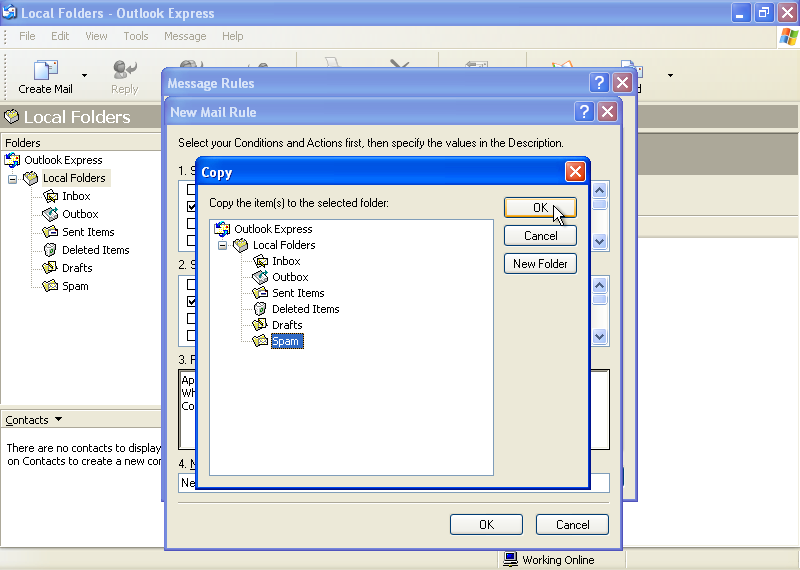Image resolution: width=800 pixels, height=570 pixels.
Task: Select Sent Items in Copy dialog tree
Action: click(x=298, y=293)
